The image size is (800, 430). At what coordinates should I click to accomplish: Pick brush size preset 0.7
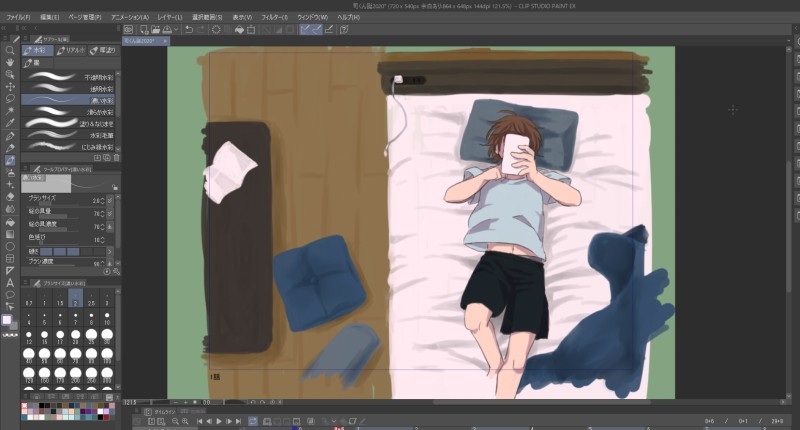point(29,298)
